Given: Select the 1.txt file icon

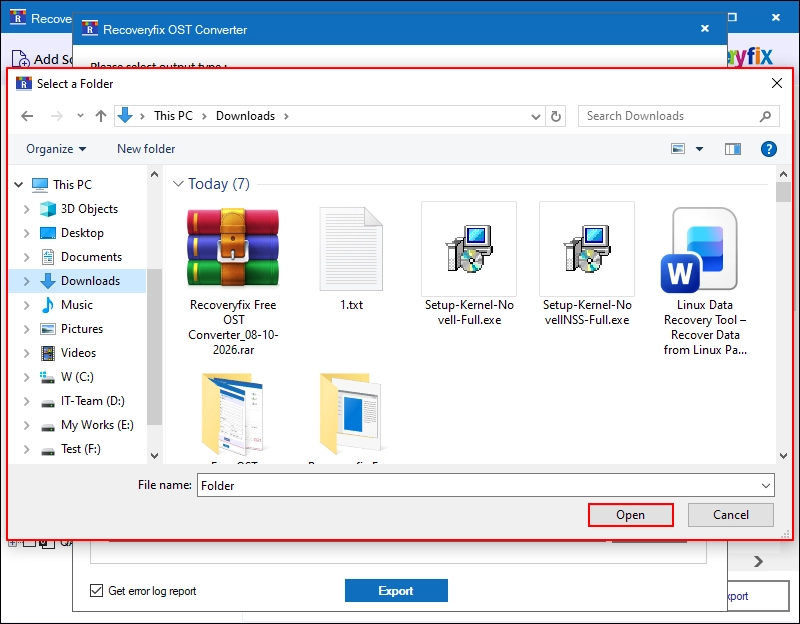Looking at the screenshot, I should (x=351, y=249).
